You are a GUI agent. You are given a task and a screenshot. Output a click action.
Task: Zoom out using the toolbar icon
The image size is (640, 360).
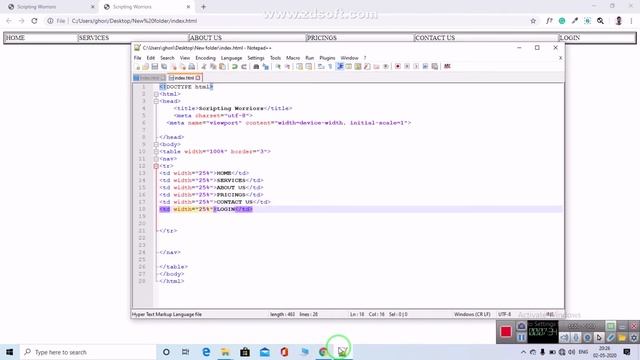pos(287,67)
